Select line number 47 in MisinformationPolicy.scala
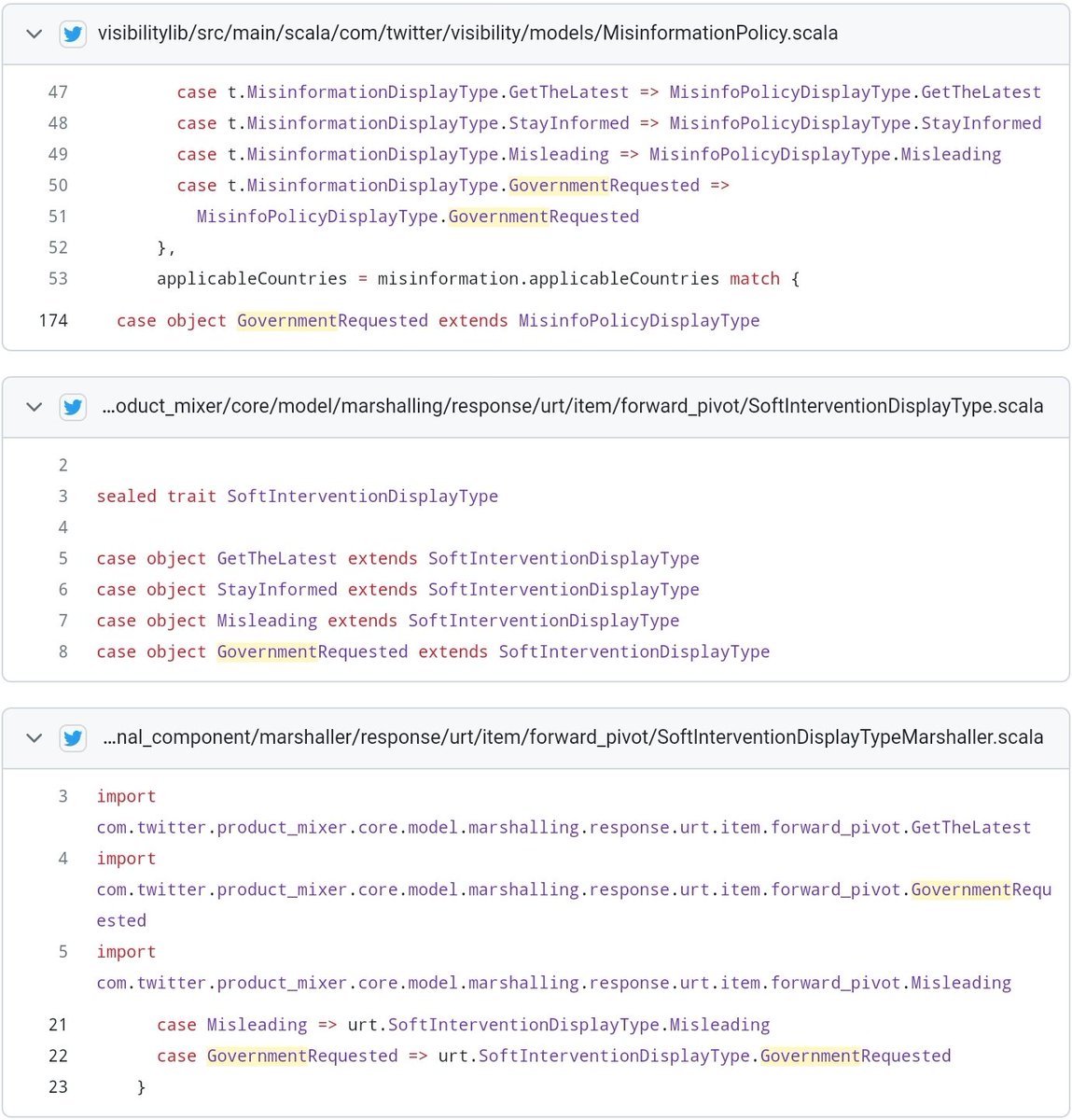Viewport: 1072px width, 1120px height. click(x=58, y=92)
